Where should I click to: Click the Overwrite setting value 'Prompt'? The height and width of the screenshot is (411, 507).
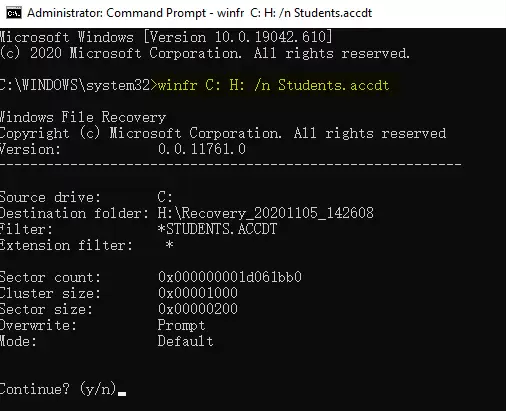pyautogui.click(x=181, y=325)
